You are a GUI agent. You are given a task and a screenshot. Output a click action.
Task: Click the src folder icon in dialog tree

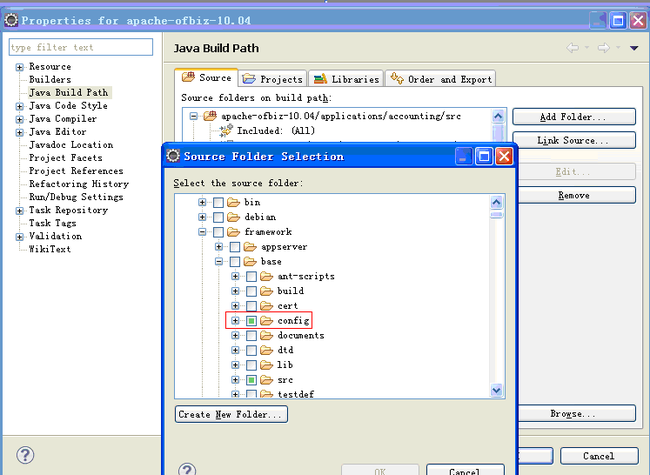(x=267, y=380)
